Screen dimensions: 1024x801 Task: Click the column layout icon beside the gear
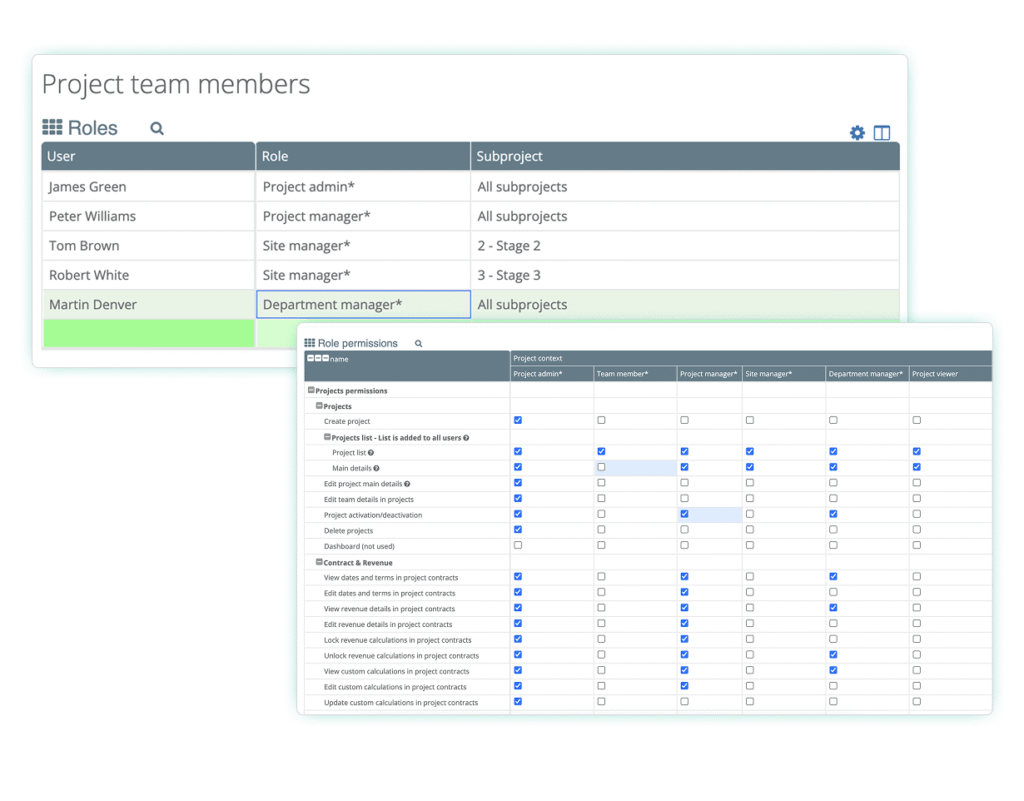tap(882, 132)
